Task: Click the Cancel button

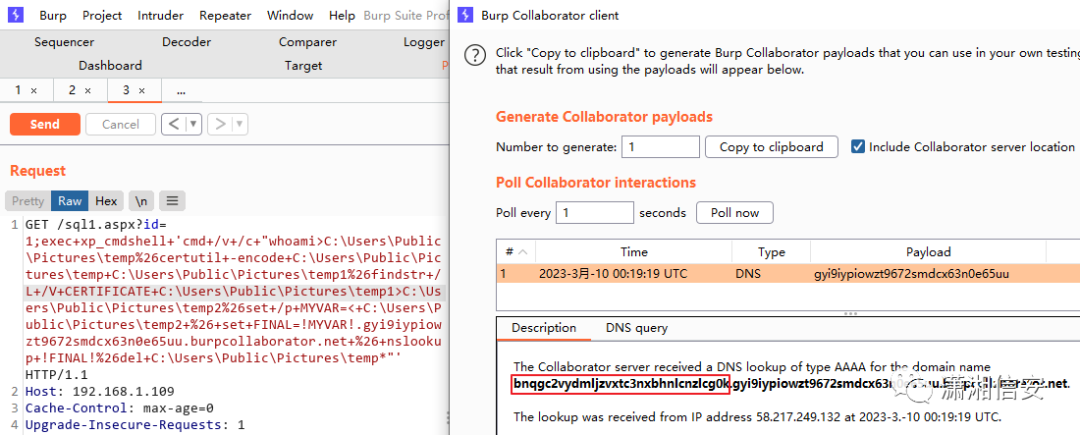Action: [x=121, y=125]
